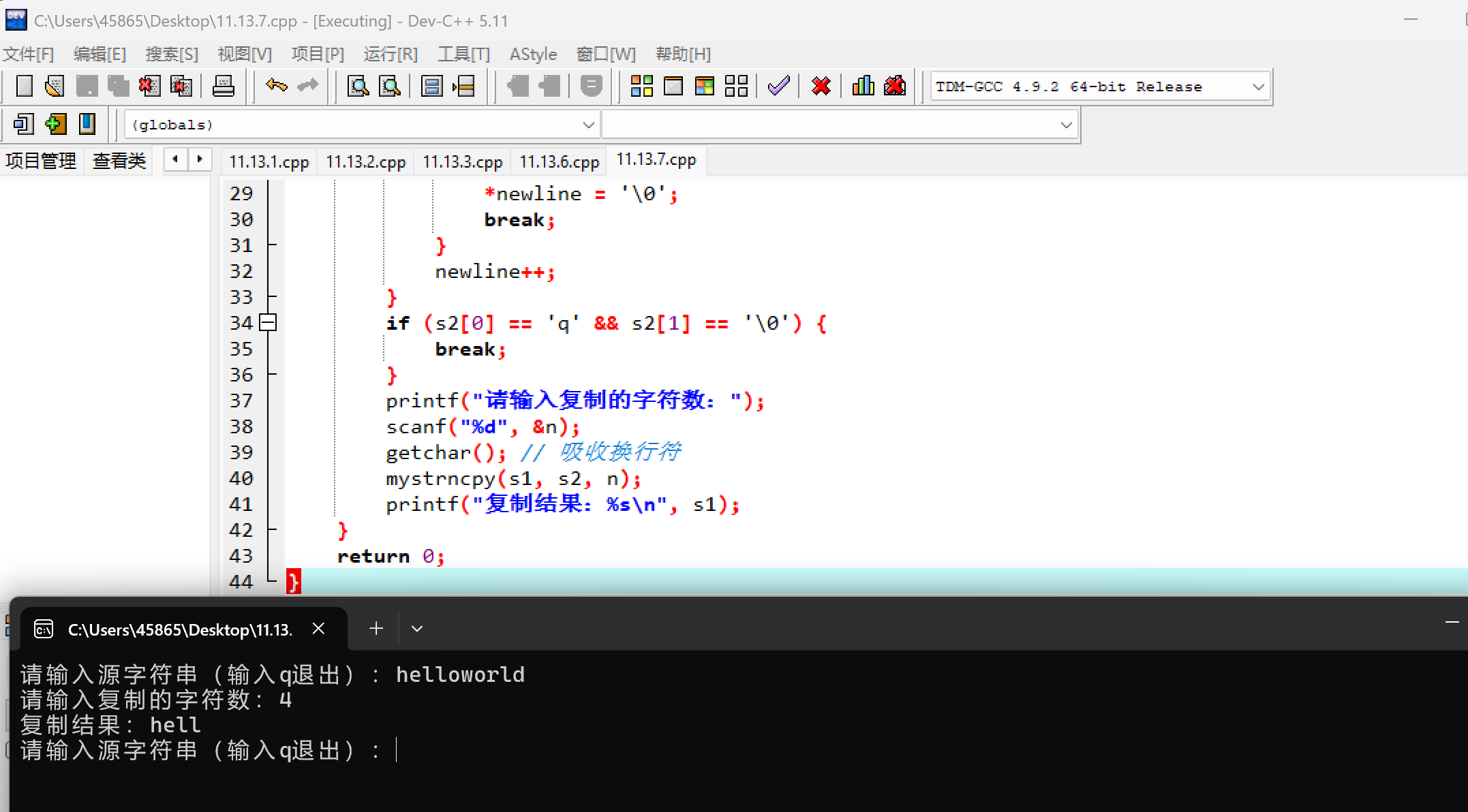Open the 运行[R] menu

pyautogui.click(x=390, y=54)
